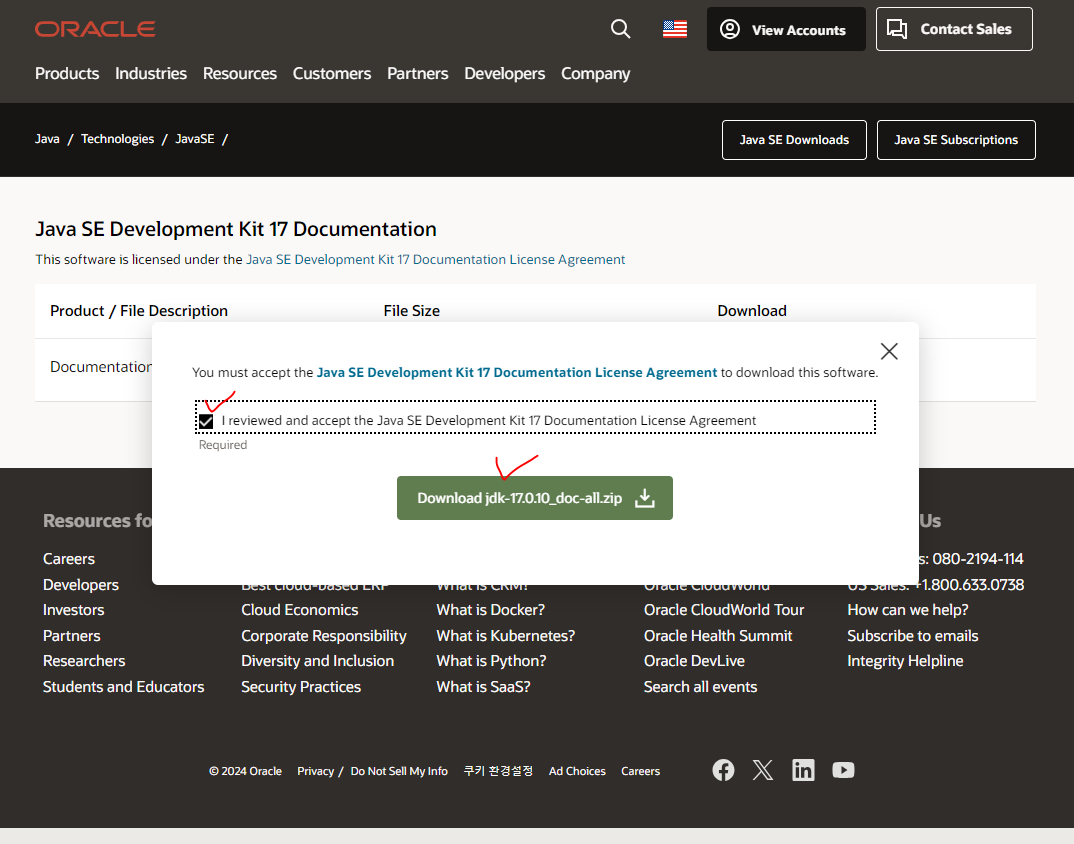The width and height of the screenshot is (1074, 844).
Task: Open the search magnifier icon
Action: pos(621,29)
